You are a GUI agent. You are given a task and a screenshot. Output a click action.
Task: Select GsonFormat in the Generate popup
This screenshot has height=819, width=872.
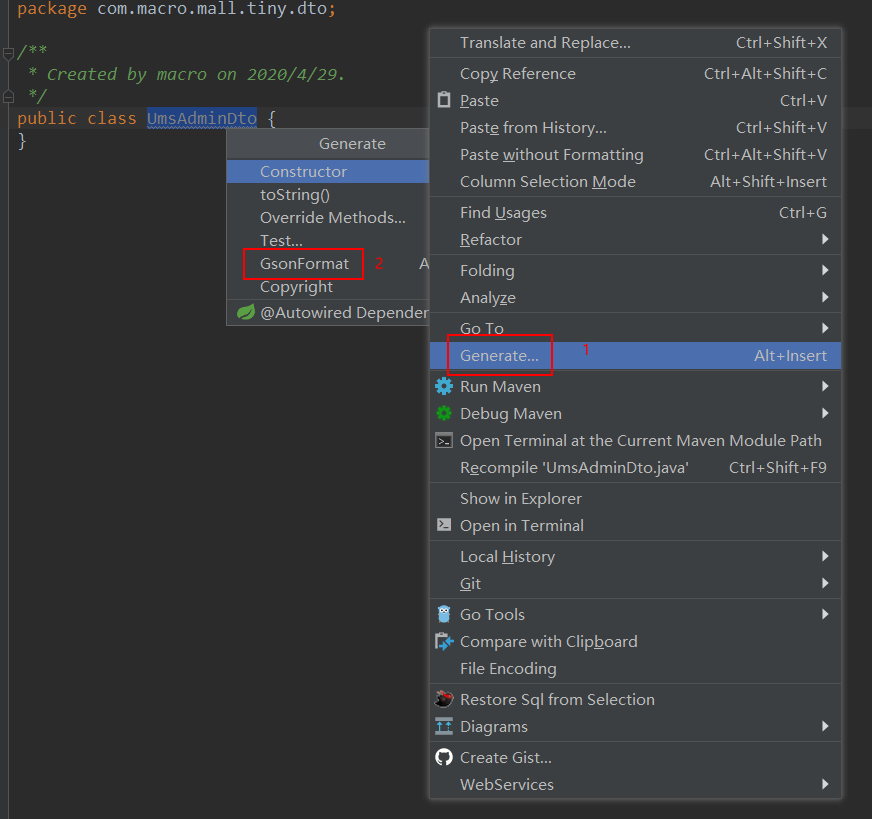(304, 264)
